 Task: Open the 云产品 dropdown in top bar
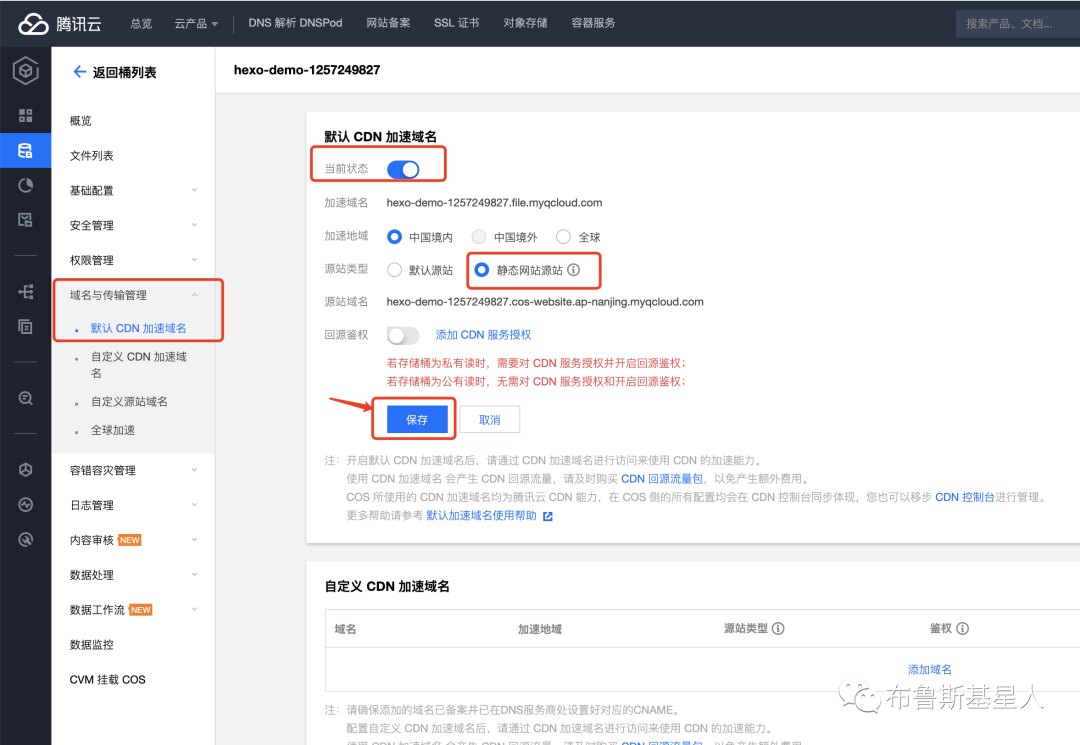coord(196,23)
